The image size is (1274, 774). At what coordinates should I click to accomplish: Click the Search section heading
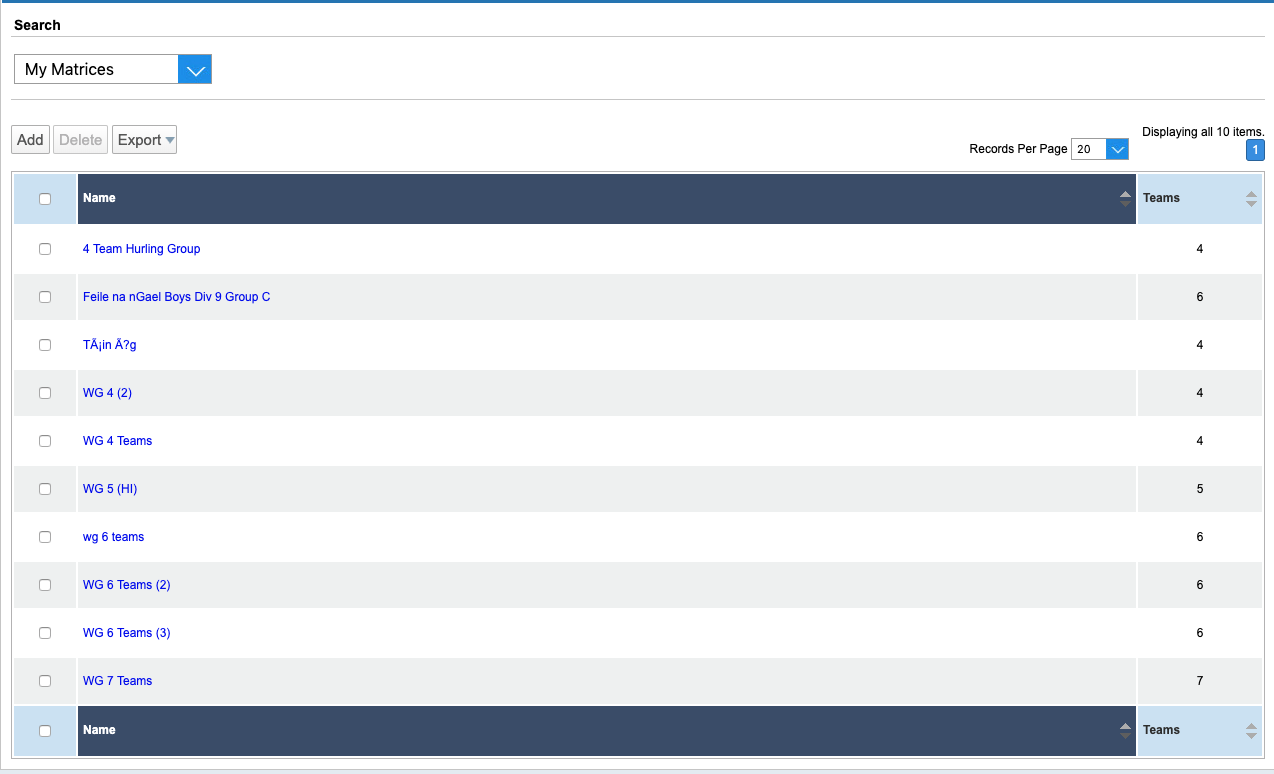pyautogui.click(x=37, y=25)
